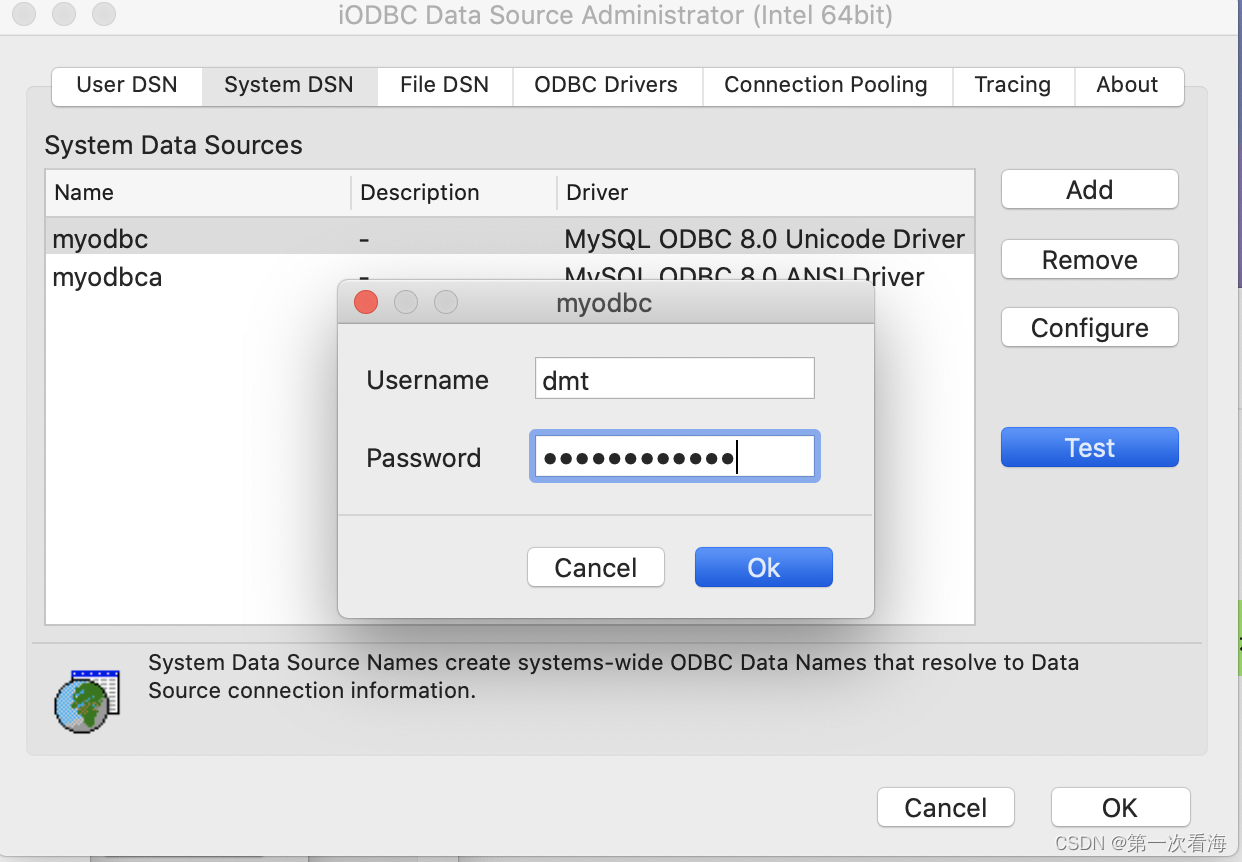Click the Add data source button
This screenshot has width=1242, height=862.
click(1090, 190)
